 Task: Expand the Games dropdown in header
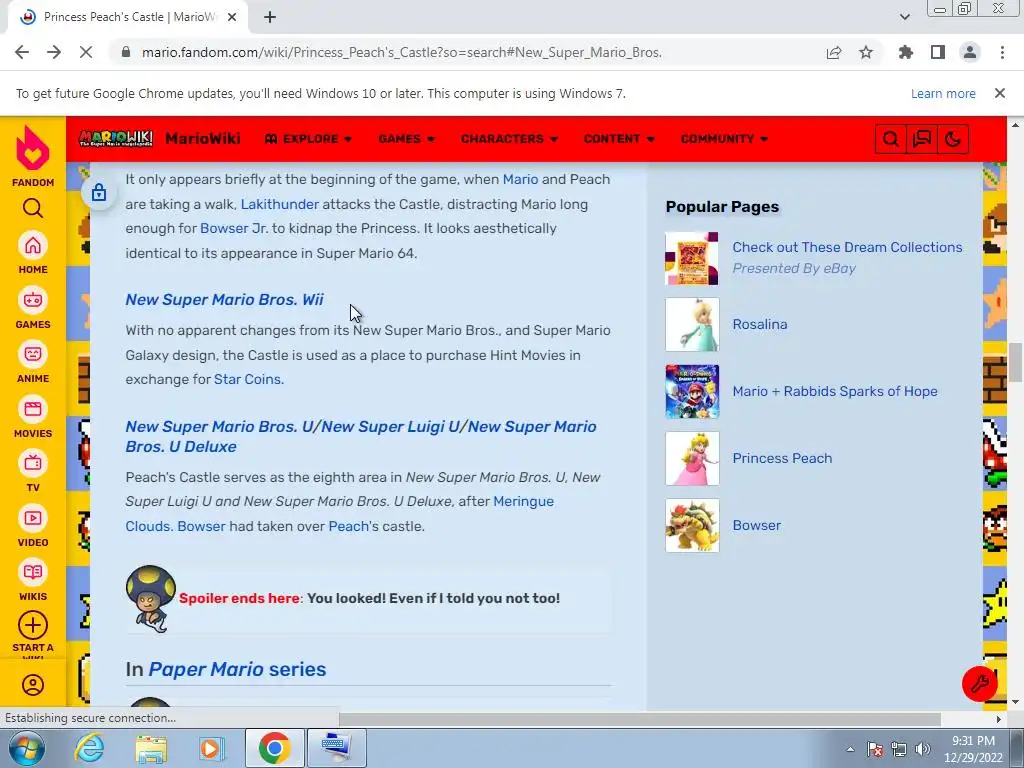(406, 139)
